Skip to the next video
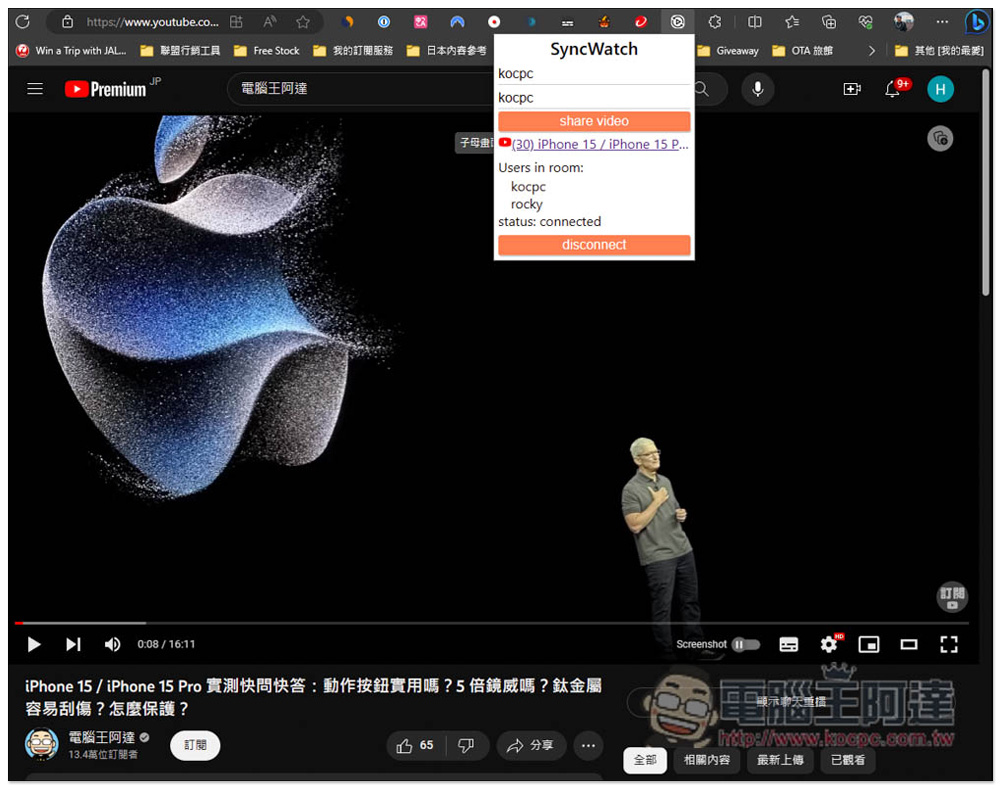 point(73,644)
